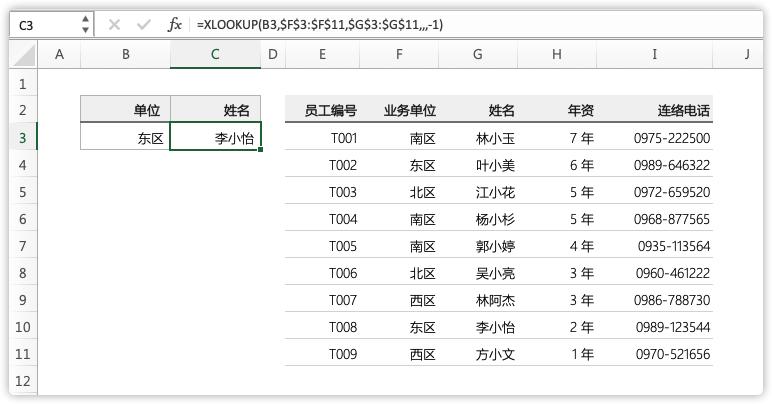The width and height of the screenshot is (772, 404).
Task: Click the Name Box up arrow
Action: point(86,19)
